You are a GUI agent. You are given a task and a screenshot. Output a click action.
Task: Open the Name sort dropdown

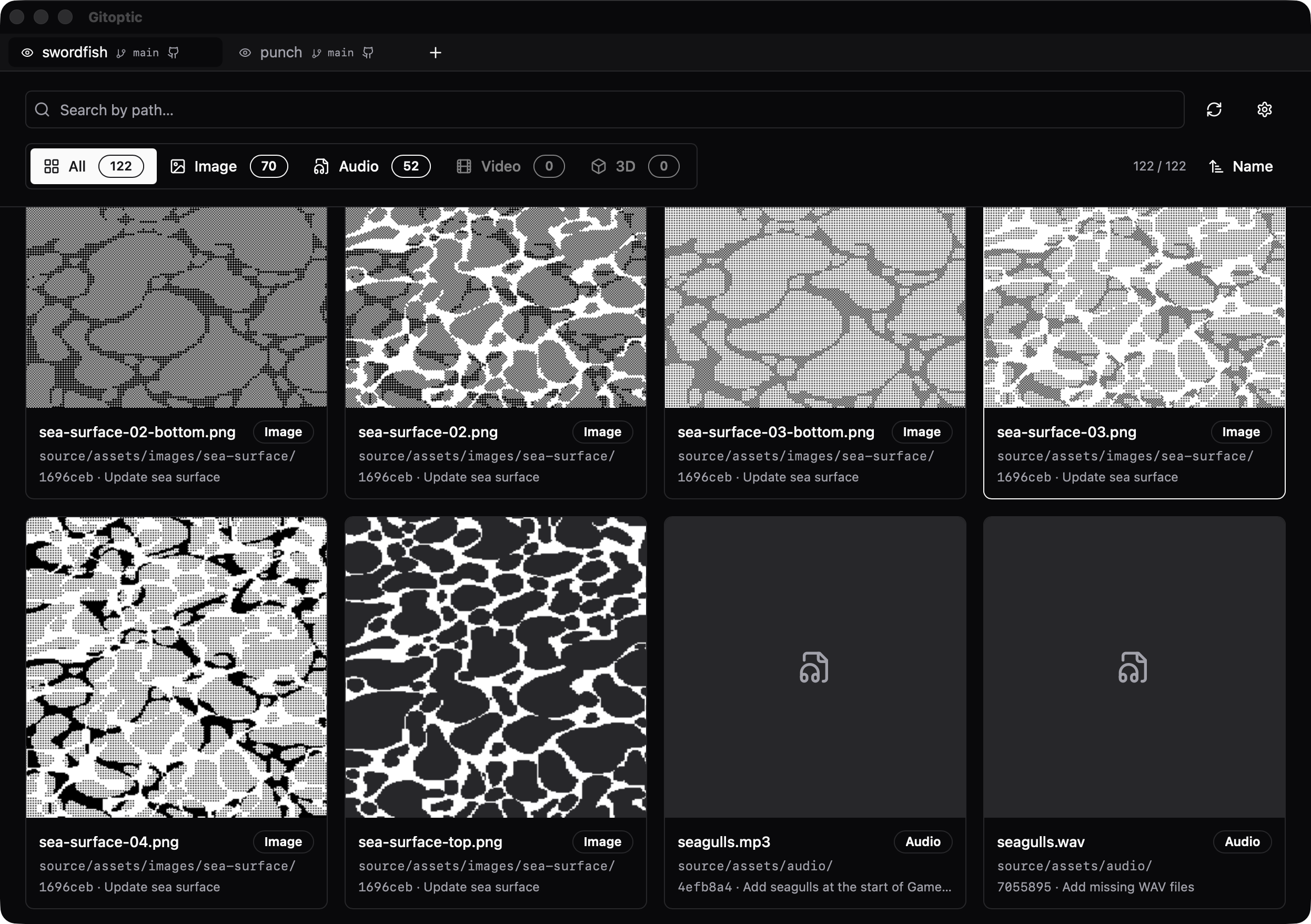click(1242, 166)
